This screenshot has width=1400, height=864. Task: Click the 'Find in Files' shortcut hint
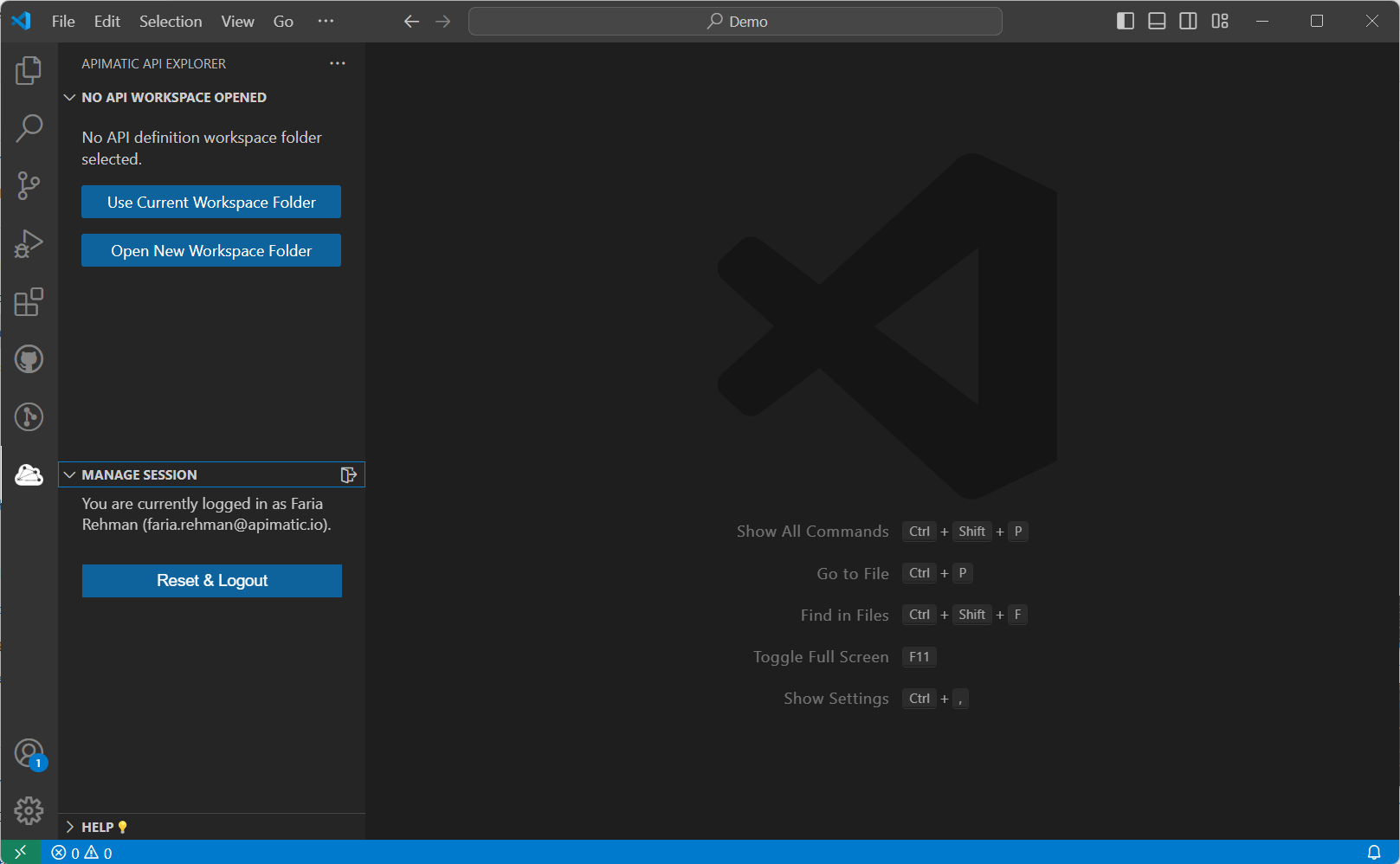pyautogui.click(x=914, y=615)
